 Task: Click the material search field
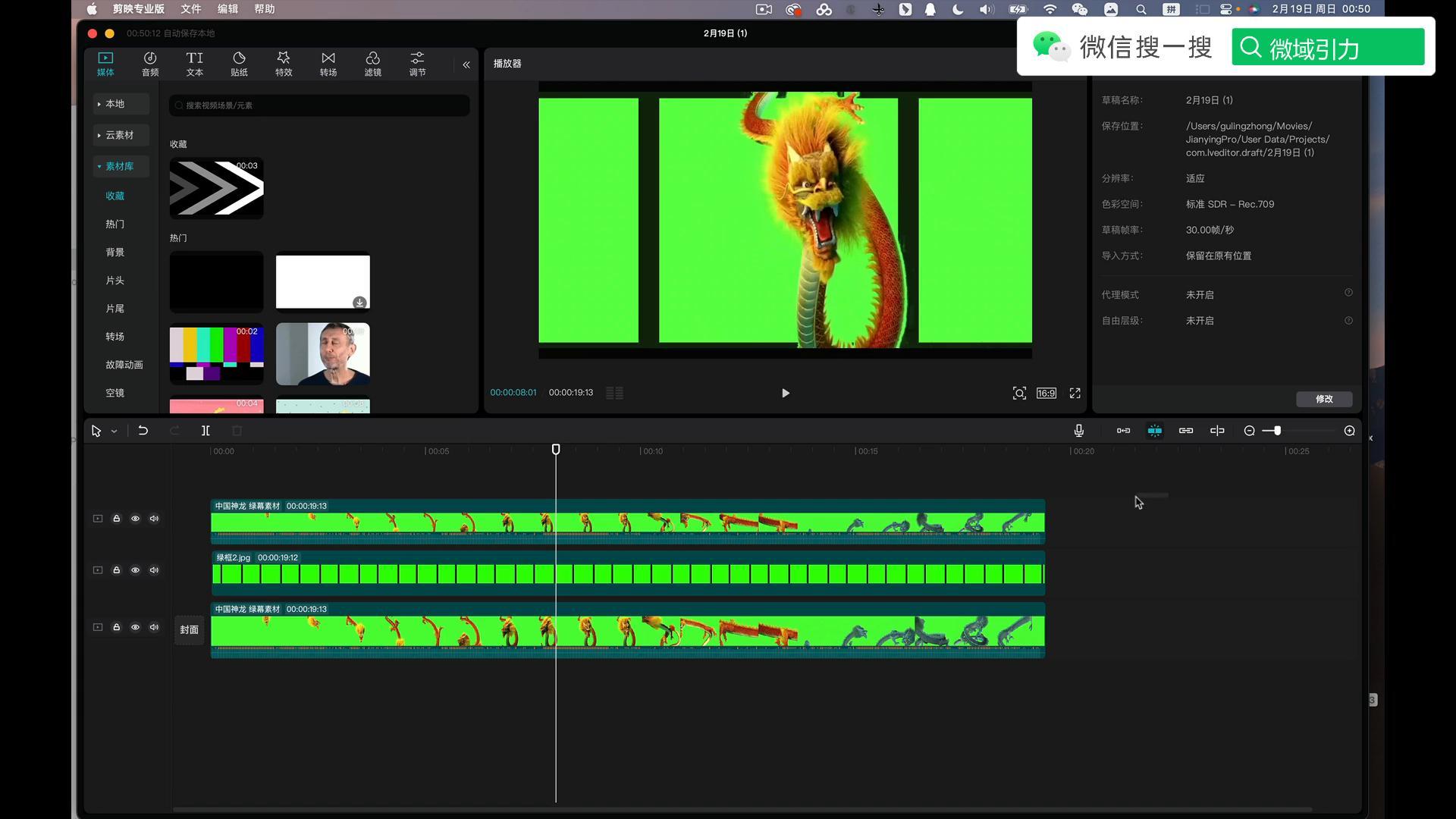coord(319,105)
